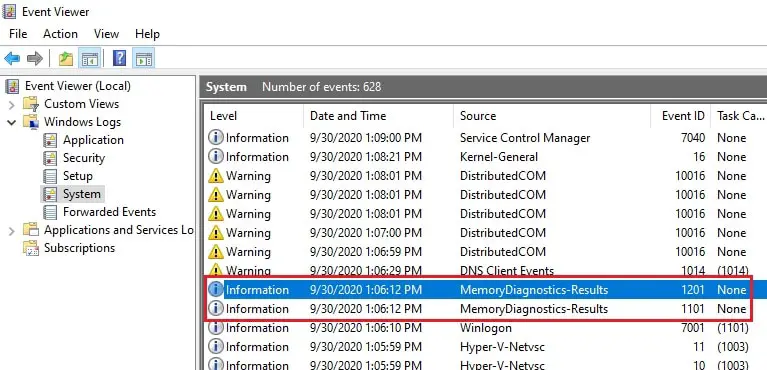The image size is (767, 370).
Task: Click the Forward arrow toolbar icon
Action: click(35, 59)
